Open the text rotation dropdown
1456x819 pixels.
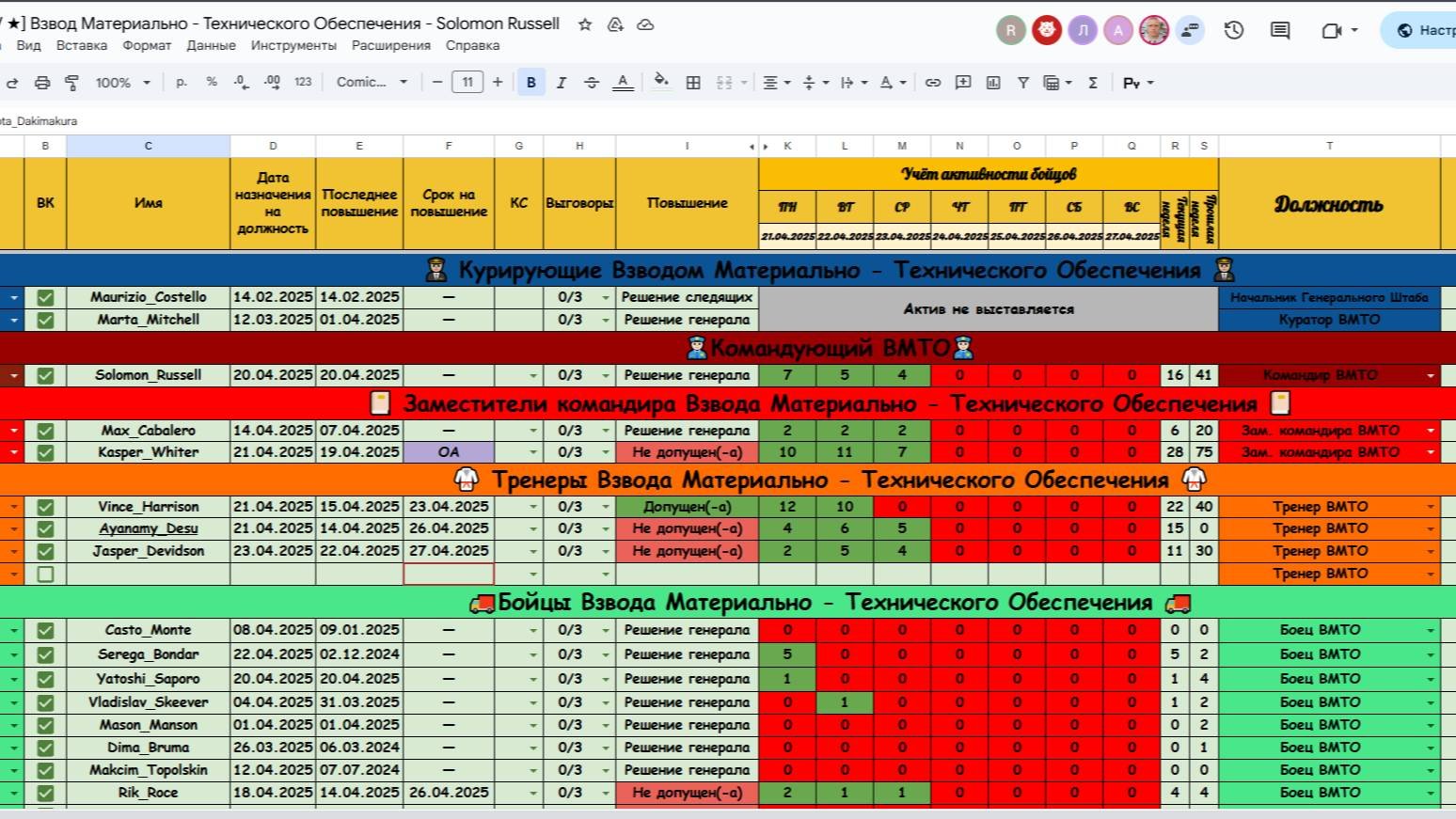893,83
